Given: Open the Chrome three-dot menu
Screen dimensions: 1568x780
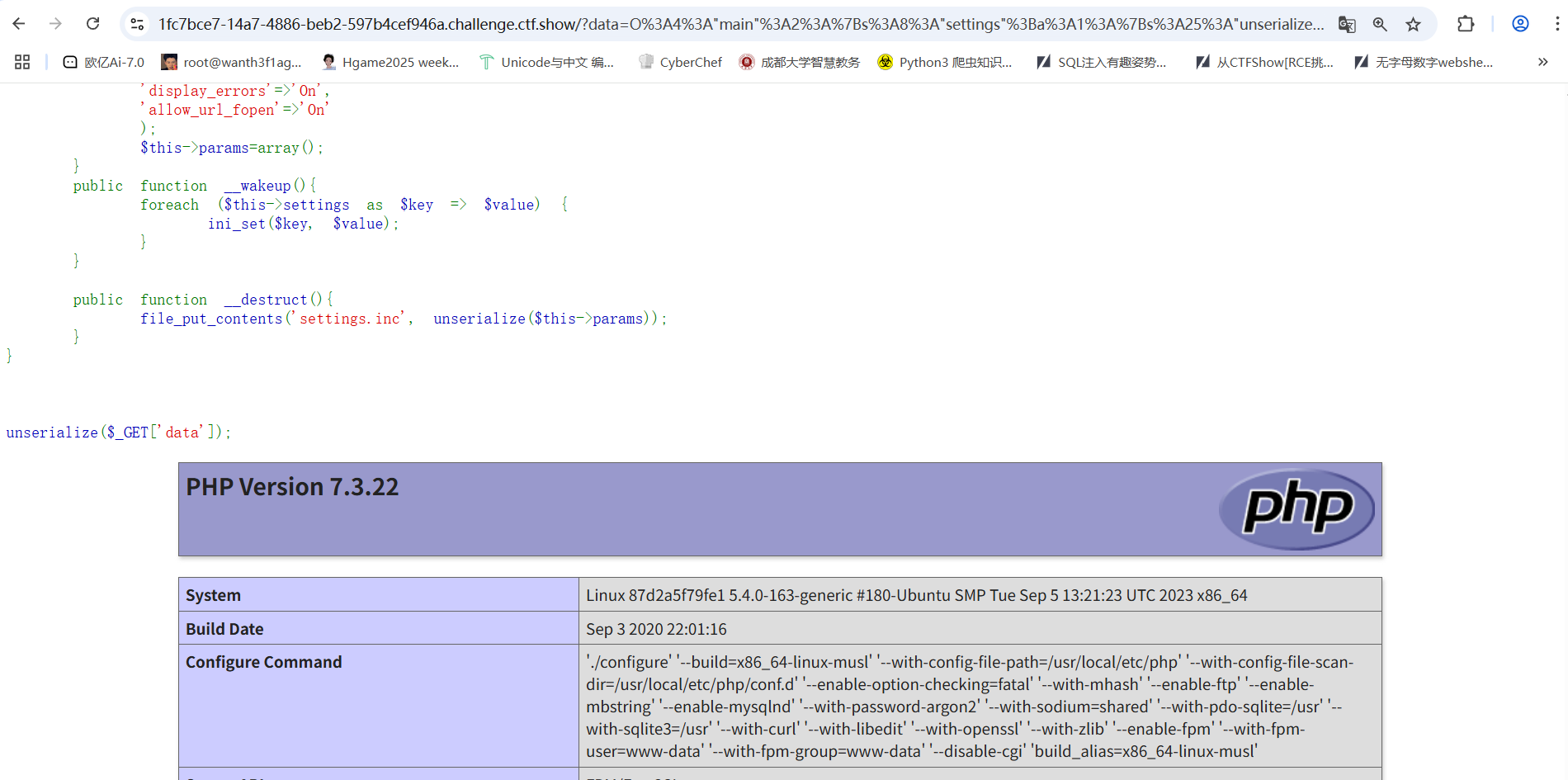Looking at the screenshot, I should point(1556,24).
